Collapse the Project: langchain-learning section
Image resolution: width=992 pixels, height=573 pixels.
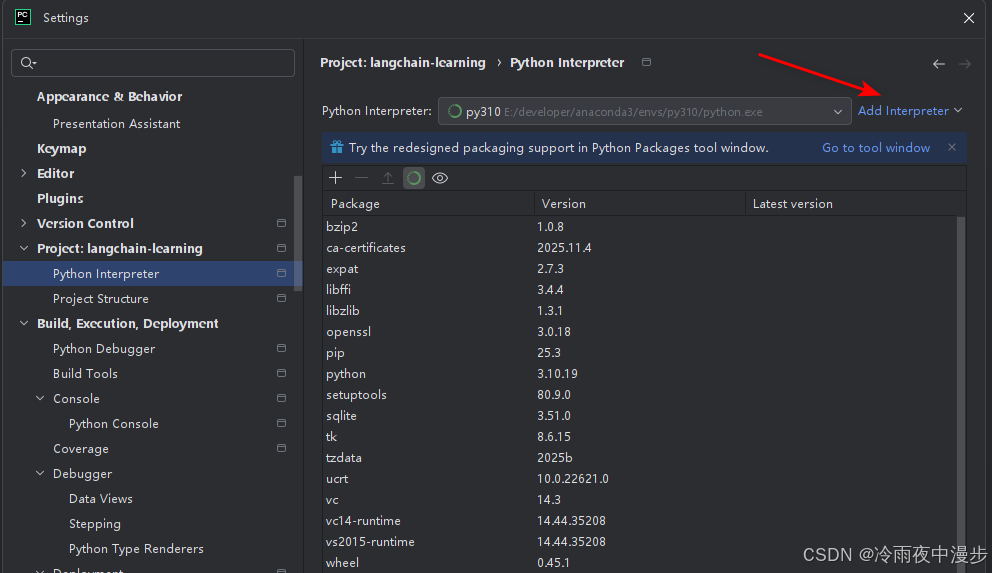click(23, 248)
